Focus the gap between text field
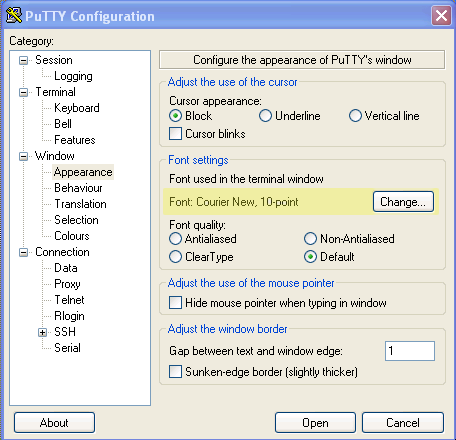The image size is (456, 440). pos(410,351)
